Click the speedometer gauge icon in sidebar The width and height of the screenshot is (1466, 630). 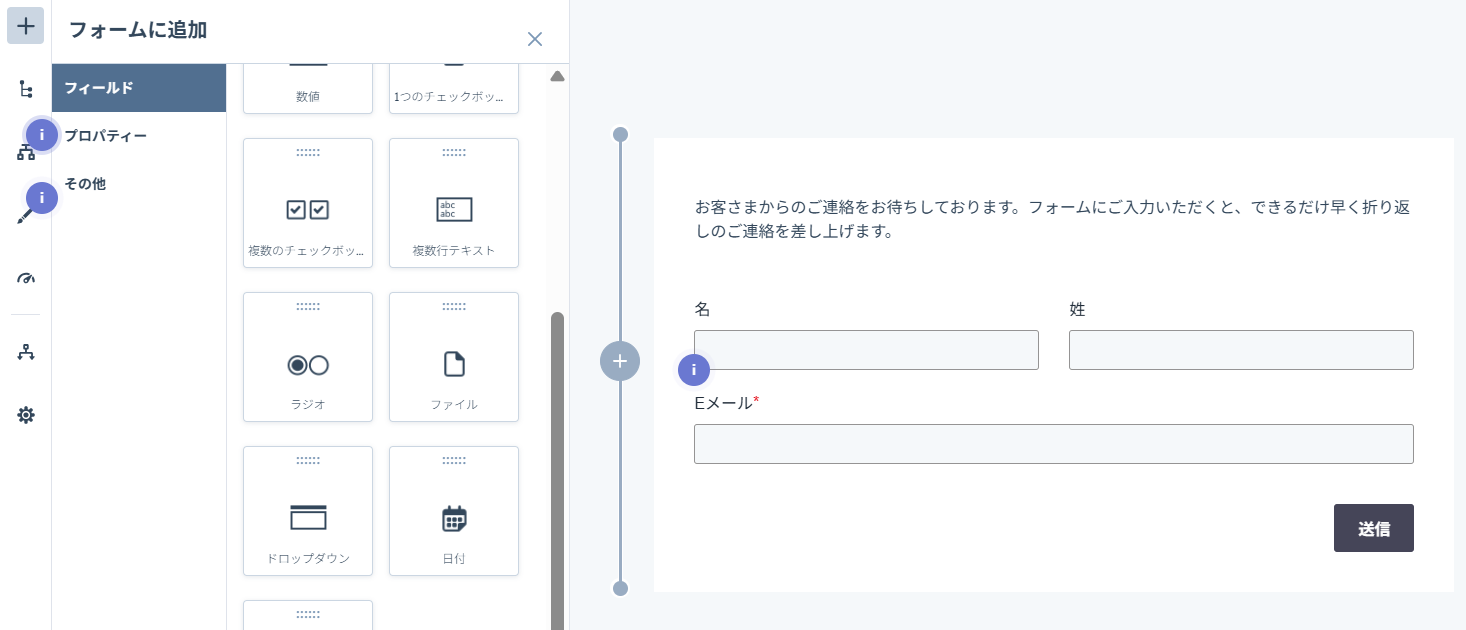coord(26,277)
